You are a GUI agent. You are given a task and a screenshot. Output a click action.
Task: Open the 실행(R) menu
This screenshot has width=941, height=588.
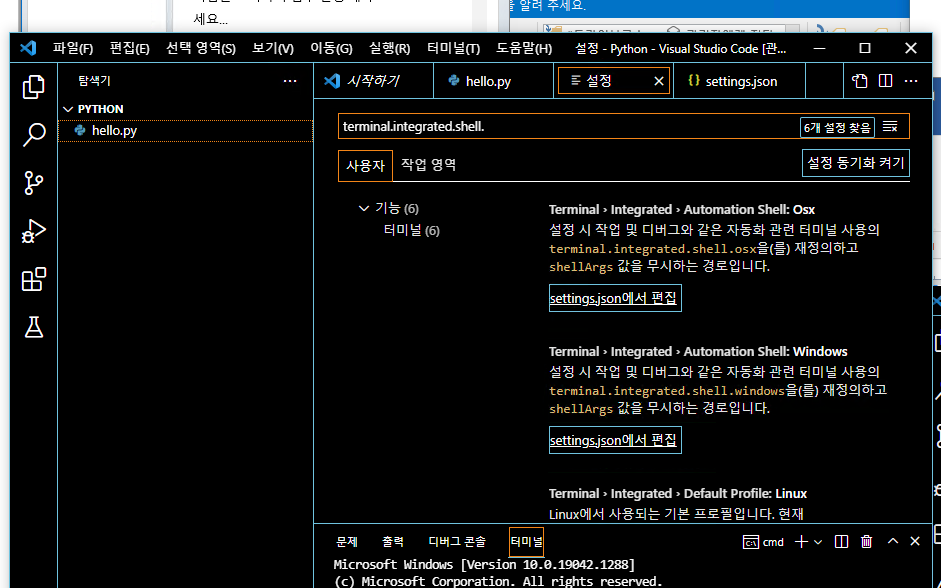click(x=389, y=48)
